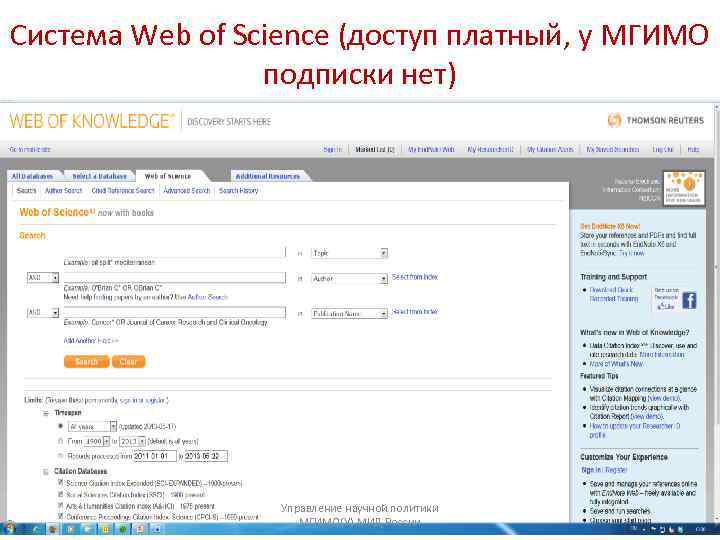Screen dimensions: 720x540
Task: Open the Advanced Search sub-tab
Action: 186,191
